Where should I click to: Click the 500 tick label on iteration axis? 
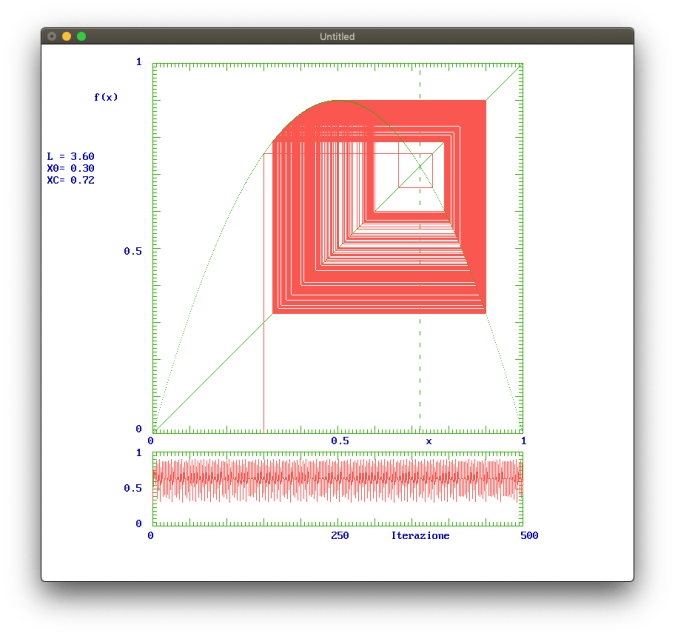tap(528, 536)
